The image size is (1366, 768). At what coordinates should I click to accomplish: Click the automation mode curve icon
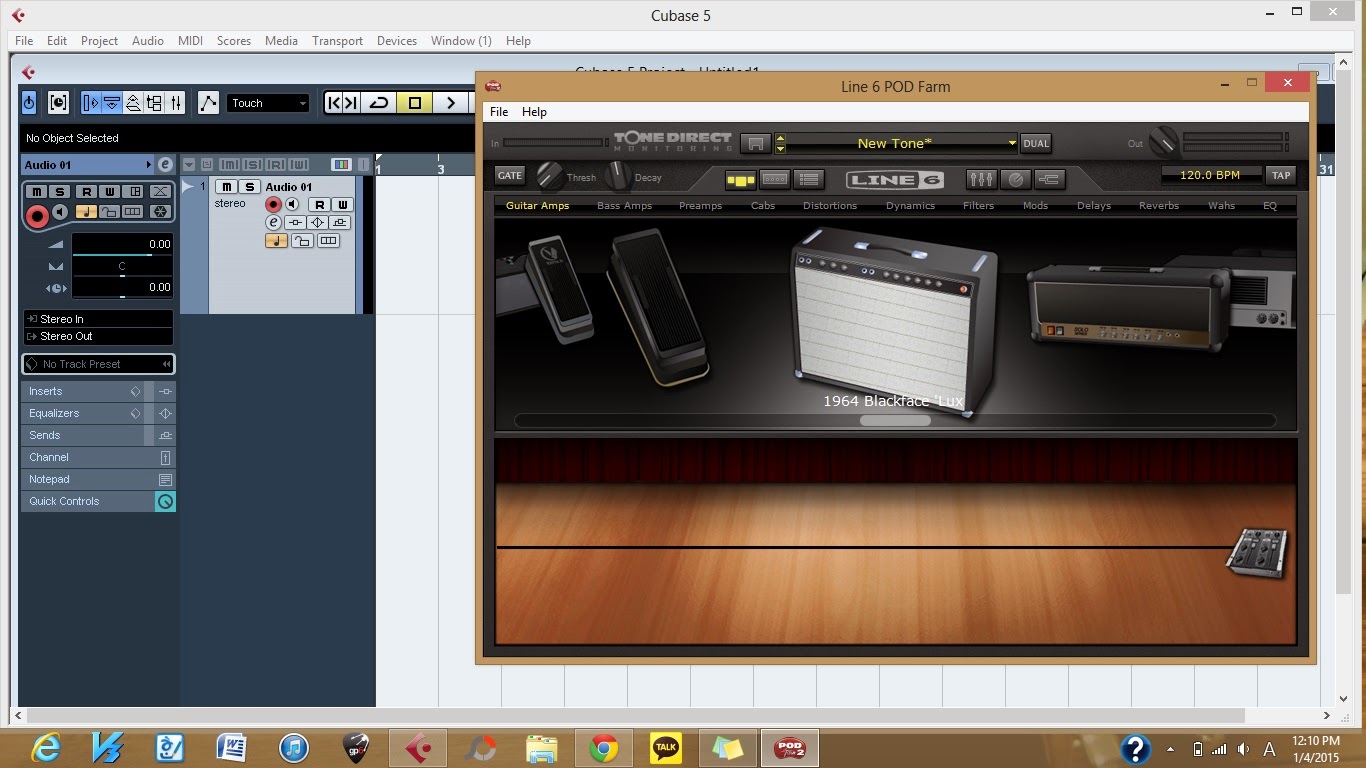coord(208,102)
